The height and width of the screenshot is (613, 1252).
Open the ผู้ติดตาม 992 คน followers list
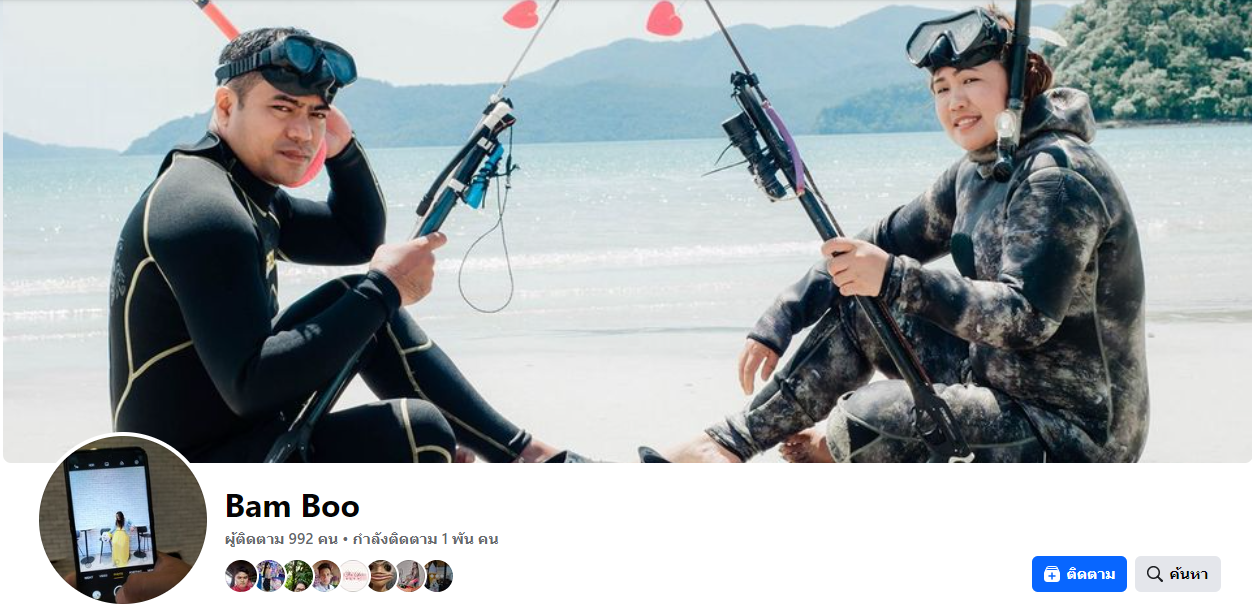[281, 539]
